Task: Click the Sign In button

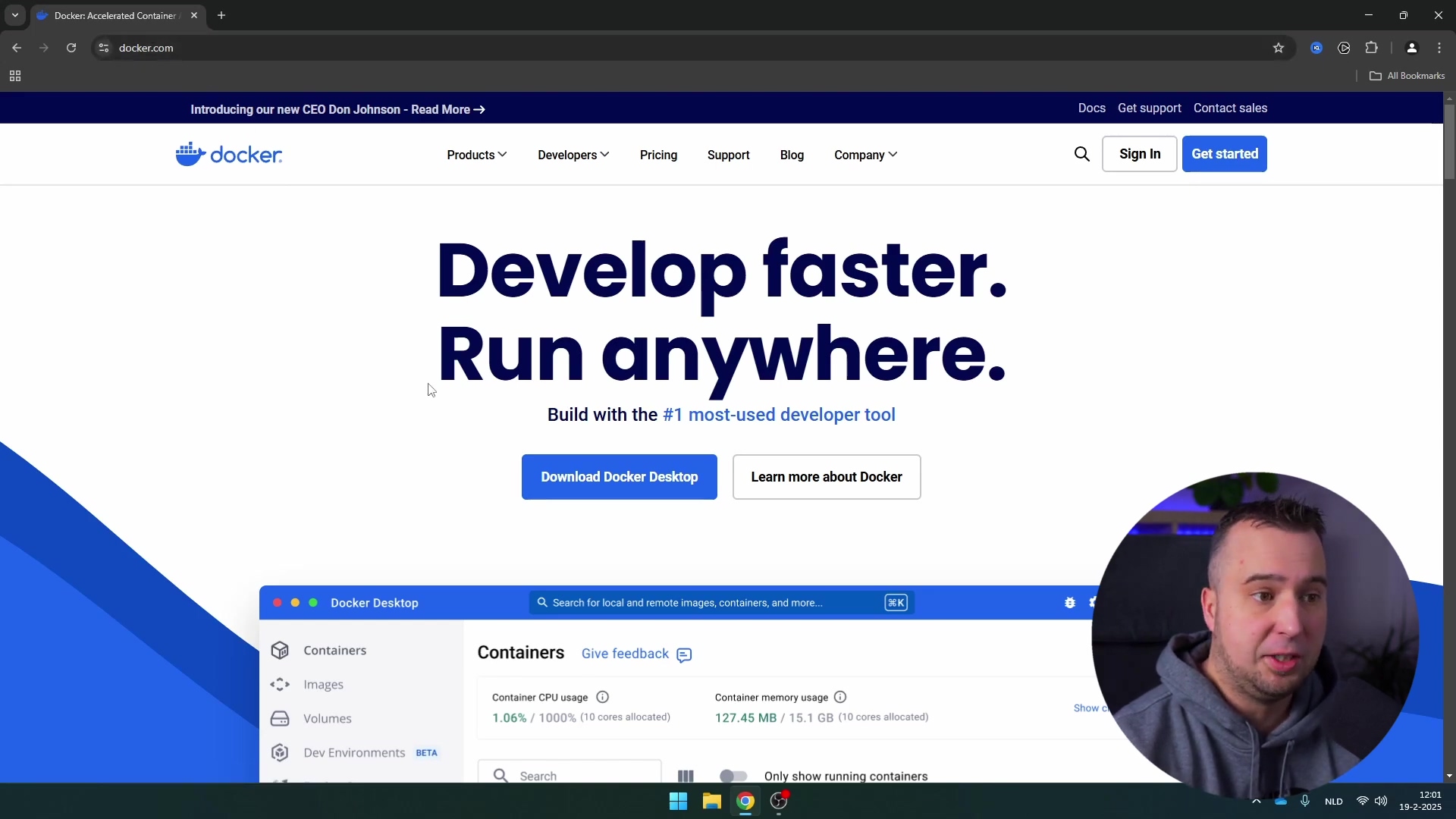Action: [1139, 154]
